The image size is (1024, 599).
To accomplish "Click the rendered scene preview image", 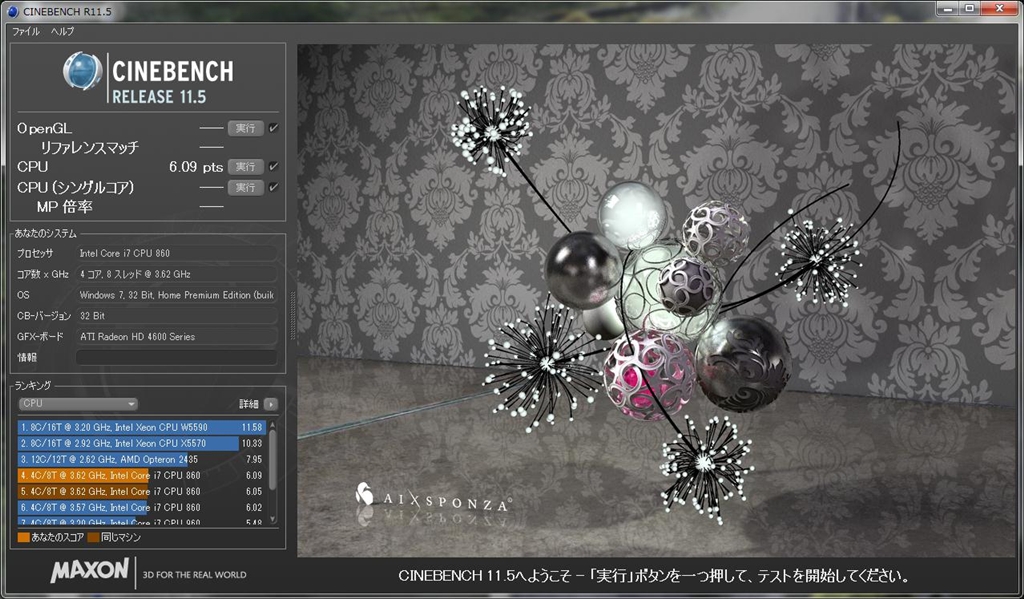I will coord(656,300).
